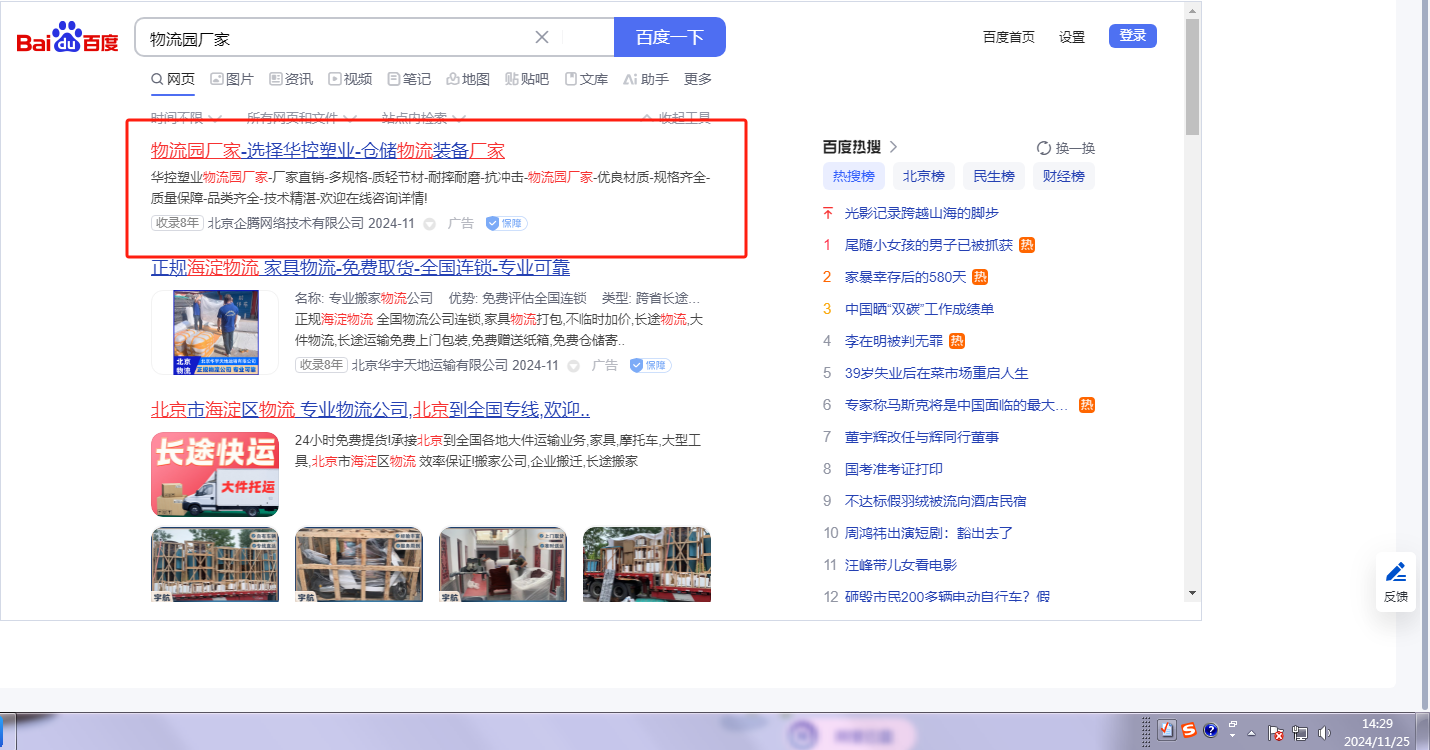Screen dimensions: 1430x750
Task: Switch to the 视频 tab
Action: click(350, 79)
